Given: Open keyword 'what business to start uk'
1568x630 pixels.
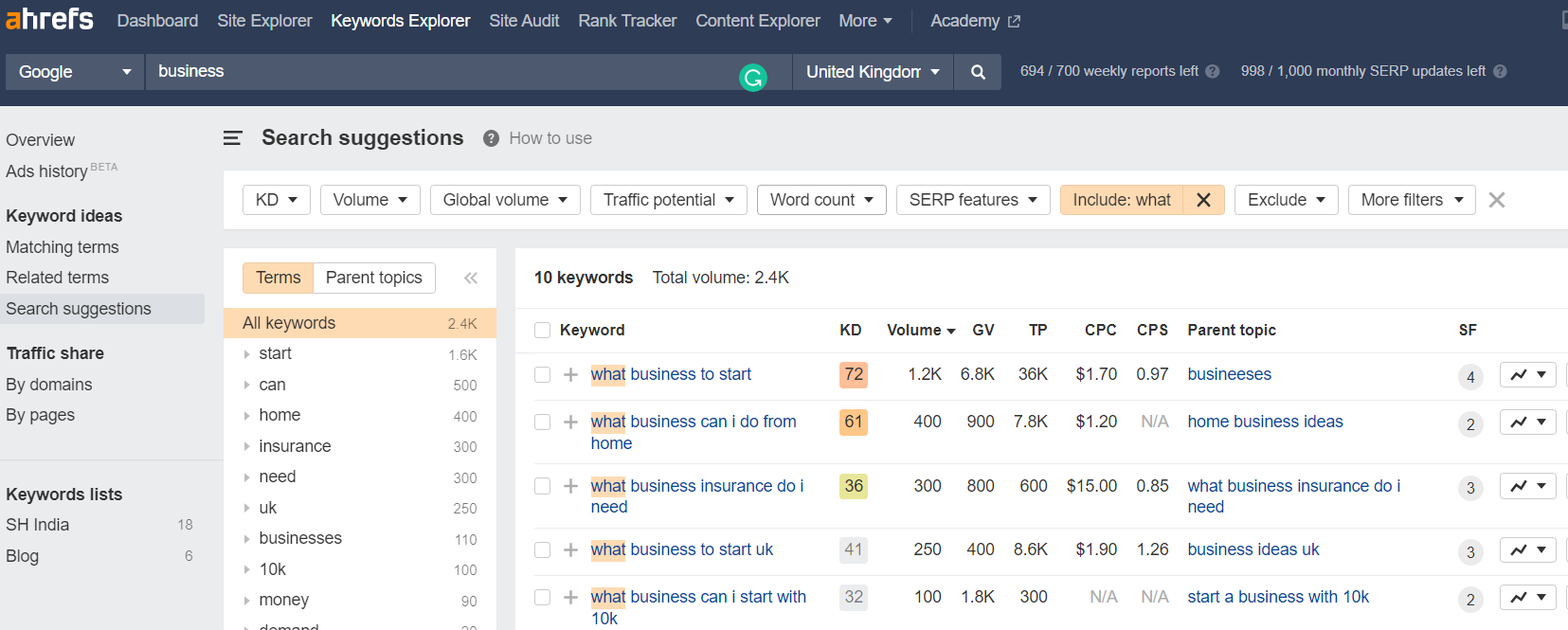Looking at the screenshot, I should pyautogui.click(x=682, y=549).
